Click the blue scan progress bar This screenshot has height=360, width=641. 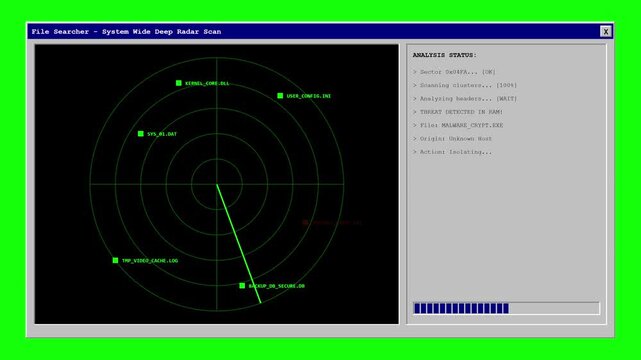click(506, 308)
